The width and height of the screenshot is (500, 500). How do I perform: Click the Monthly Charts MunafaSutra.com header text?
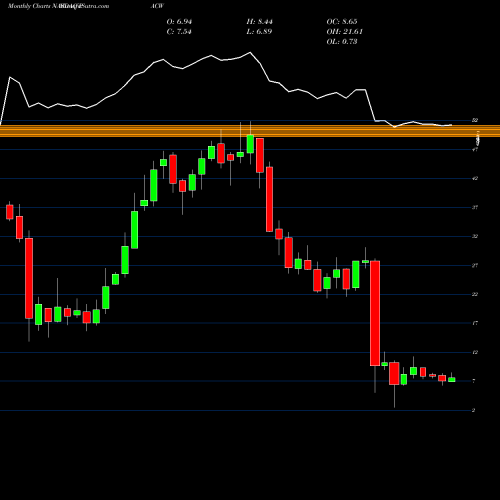(x=58, y=6)
